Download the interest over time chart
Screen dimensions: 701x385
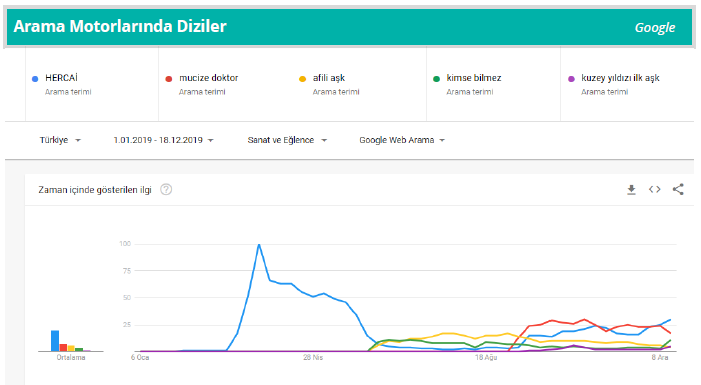pos(631,190)
